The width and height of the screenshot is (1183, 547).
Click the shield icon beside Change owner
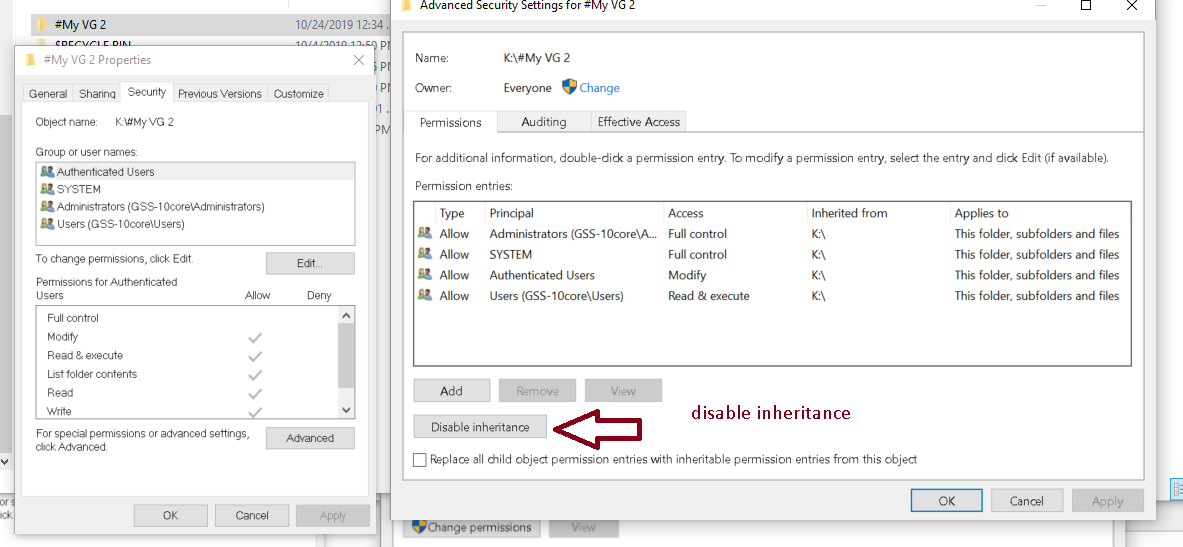tap(569, 87)
